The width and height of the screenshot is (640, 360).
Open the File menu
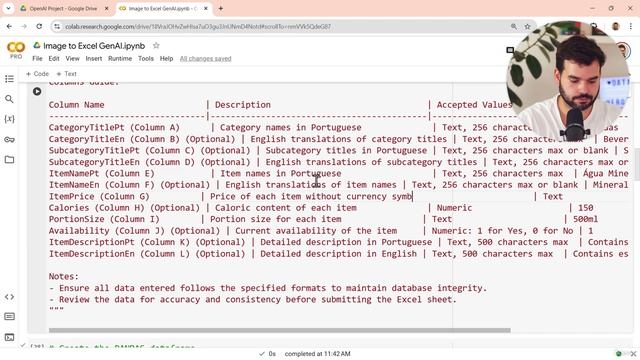[x=37, y=58]
